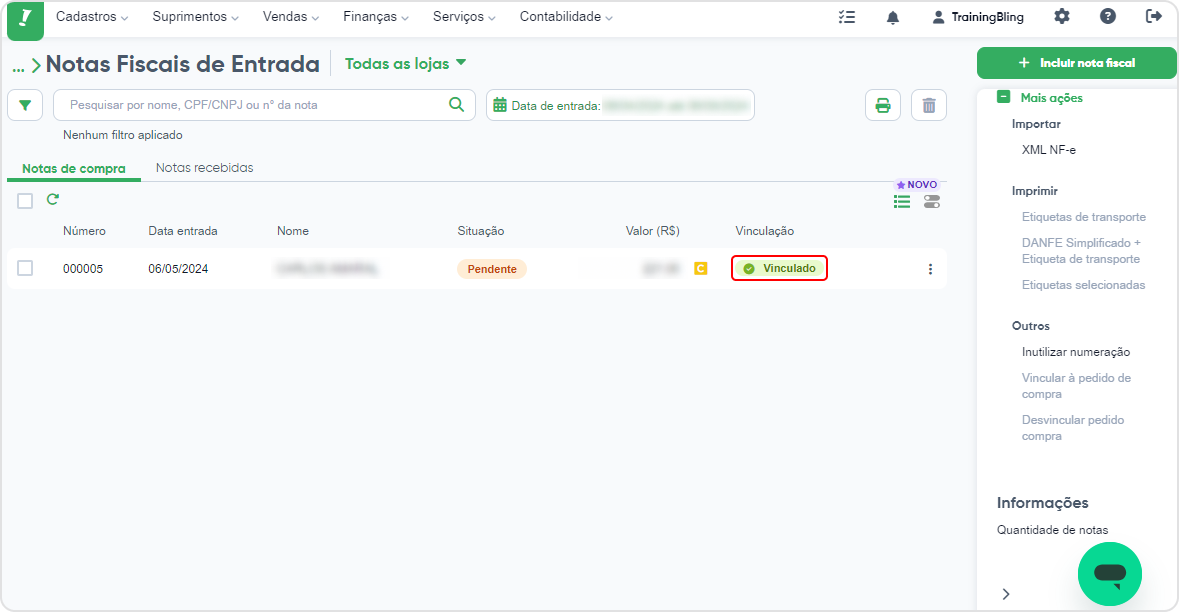This screenshot has height=612, width=1179.
Task: Open the notifications bell
Action: tap(893, 17)
